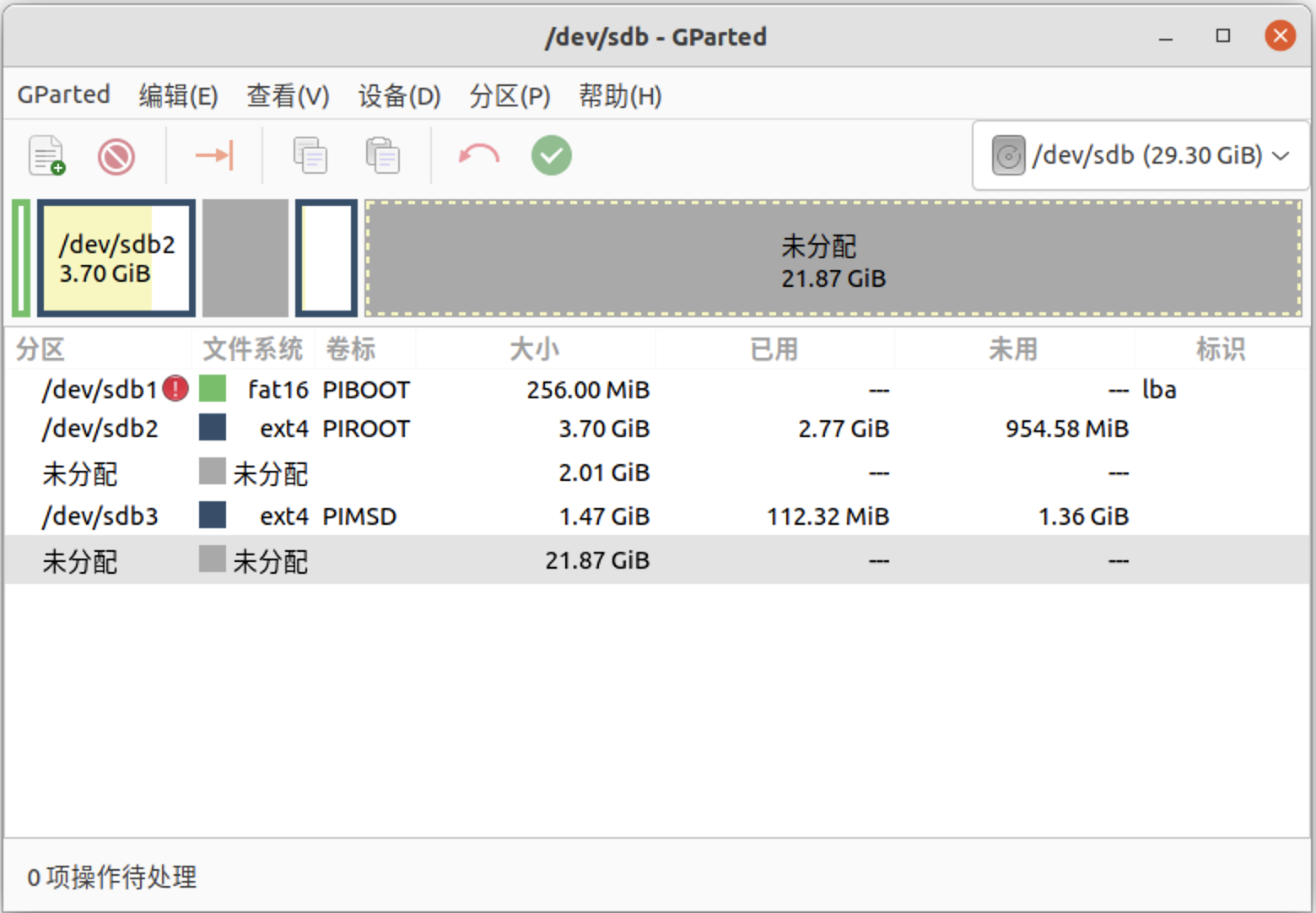Open the 设备(D) device menu
The image size is (1316, 913).
[399, 95]
